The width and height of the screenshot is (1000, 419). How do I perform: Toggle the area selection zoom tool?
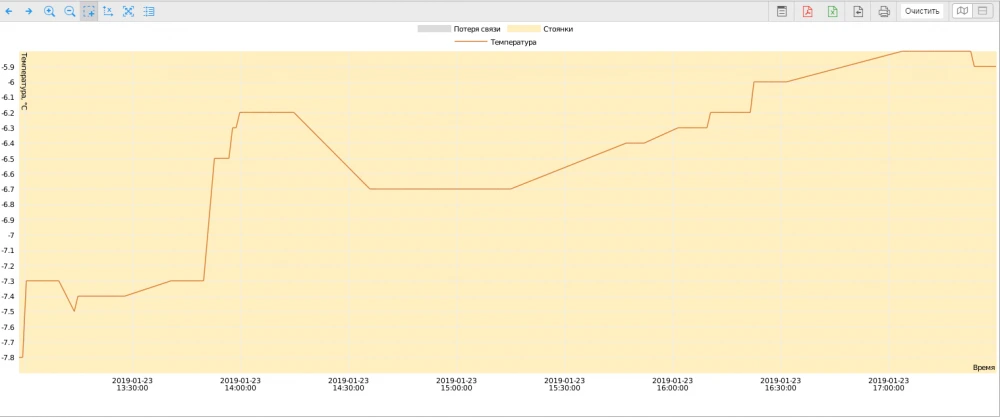coord(89,11)
